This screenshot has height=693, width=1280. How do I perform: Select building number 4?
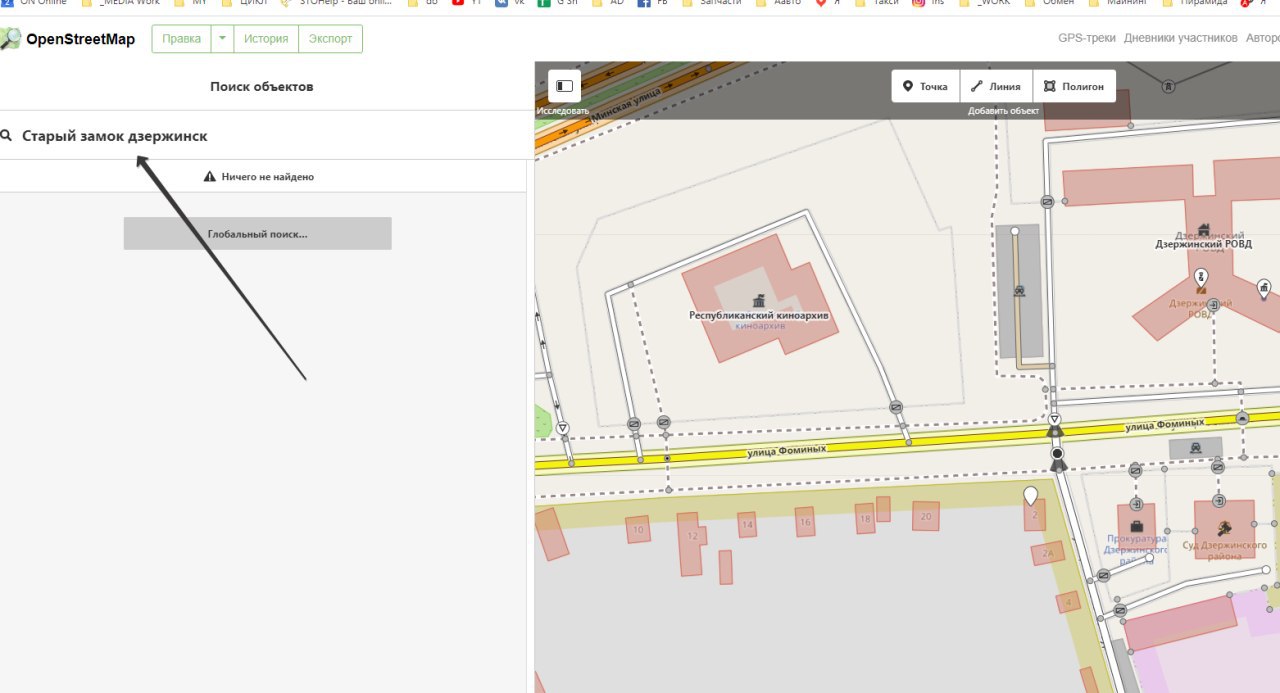point(1069,601)
